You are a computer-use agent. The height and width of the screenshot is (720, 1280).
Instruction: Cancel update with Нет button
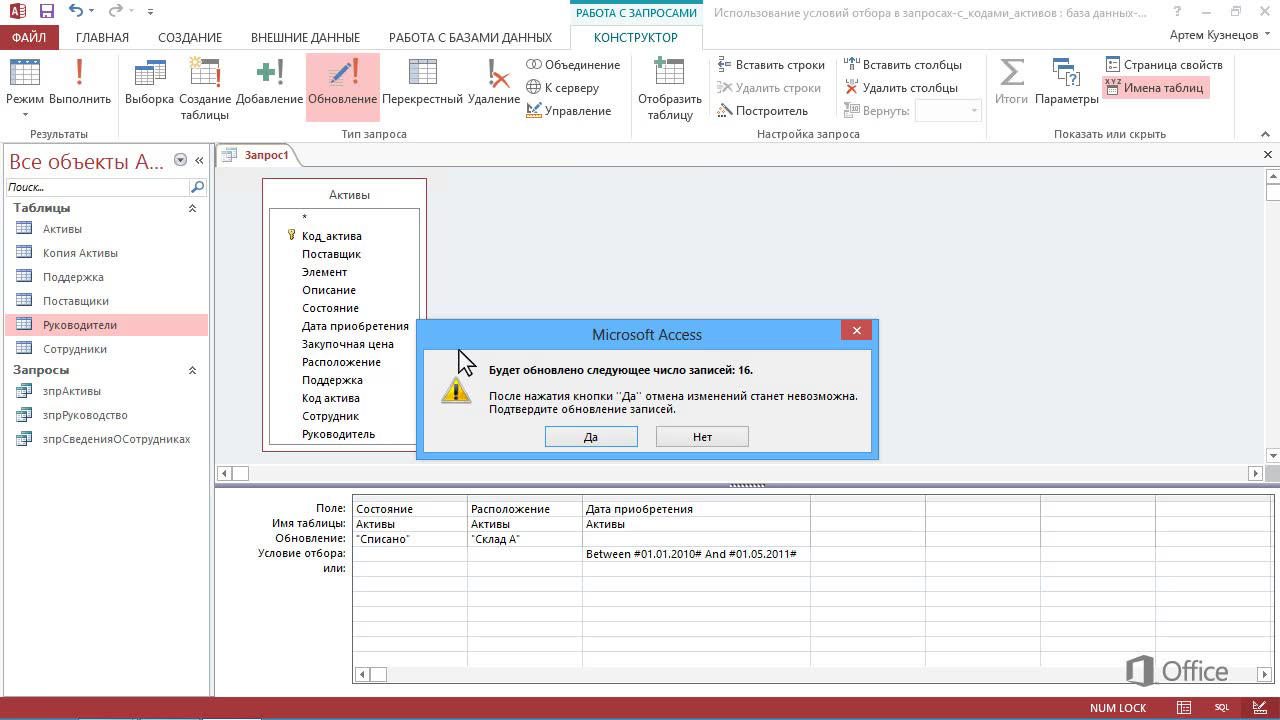(702, 437)
